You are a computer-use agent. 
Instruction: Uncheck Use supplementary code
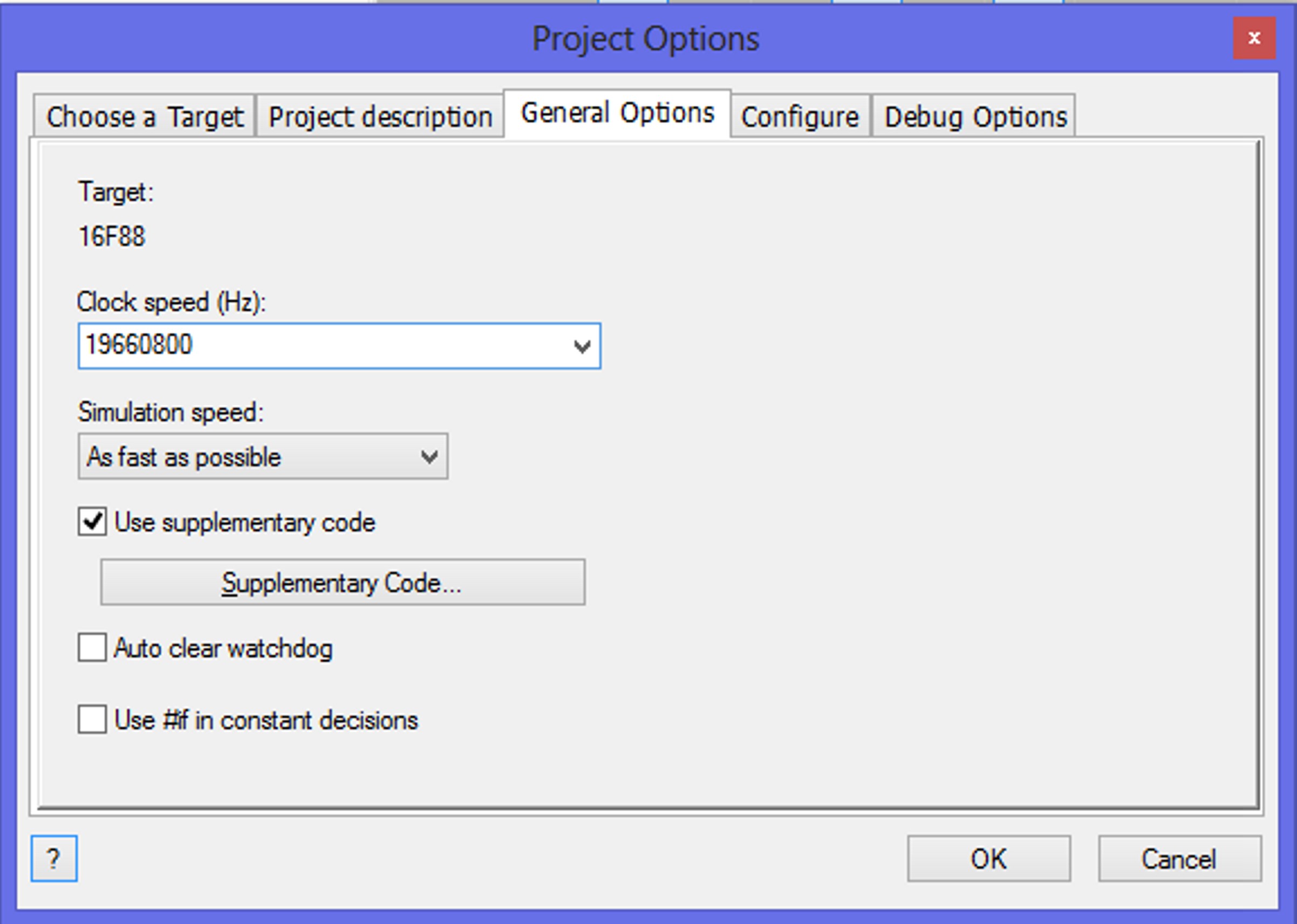click(x=92, y=522)
